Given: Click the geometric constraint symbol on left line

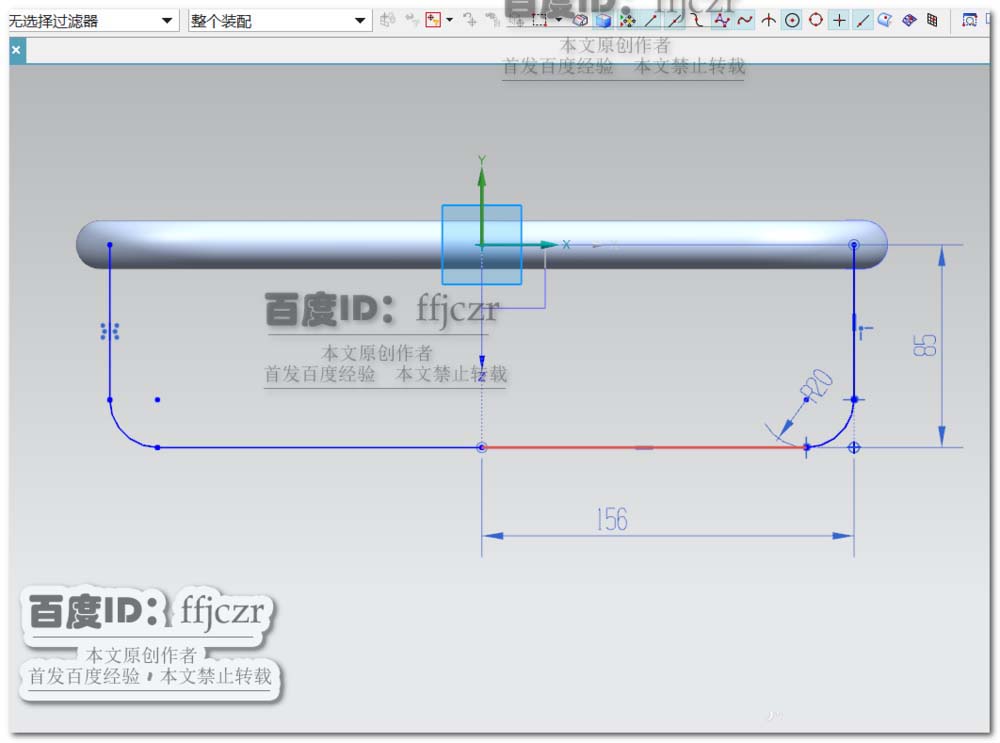Looking at the screenshot, I should tap(110, 332).
